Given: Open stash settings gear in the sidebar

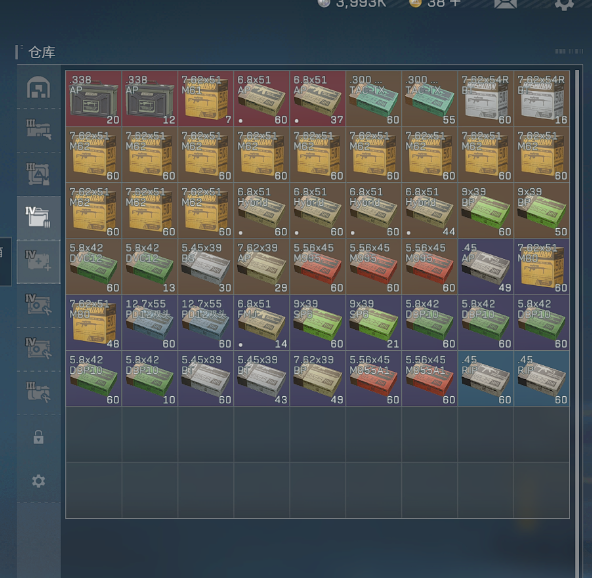Looking at the screenshot, I should click(x=38, y=481).
